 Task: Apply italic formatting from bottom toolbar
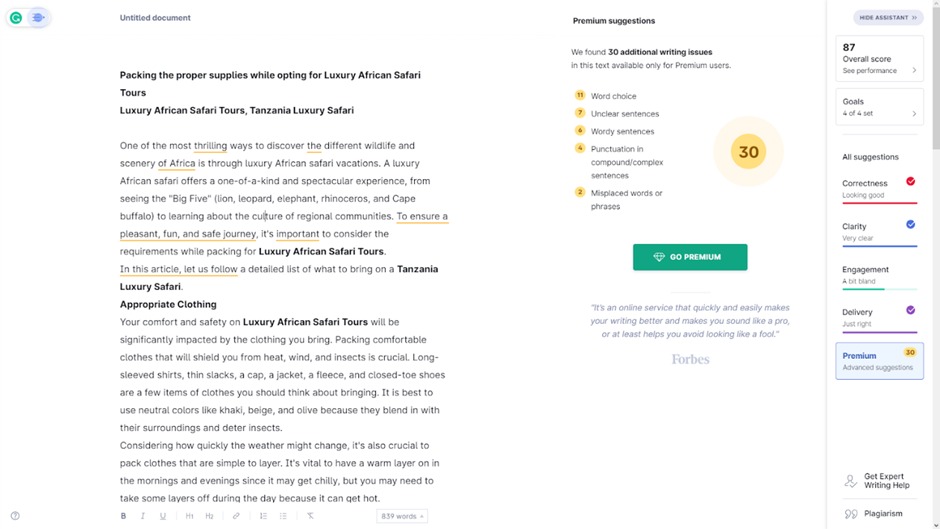tap(143, 516)
